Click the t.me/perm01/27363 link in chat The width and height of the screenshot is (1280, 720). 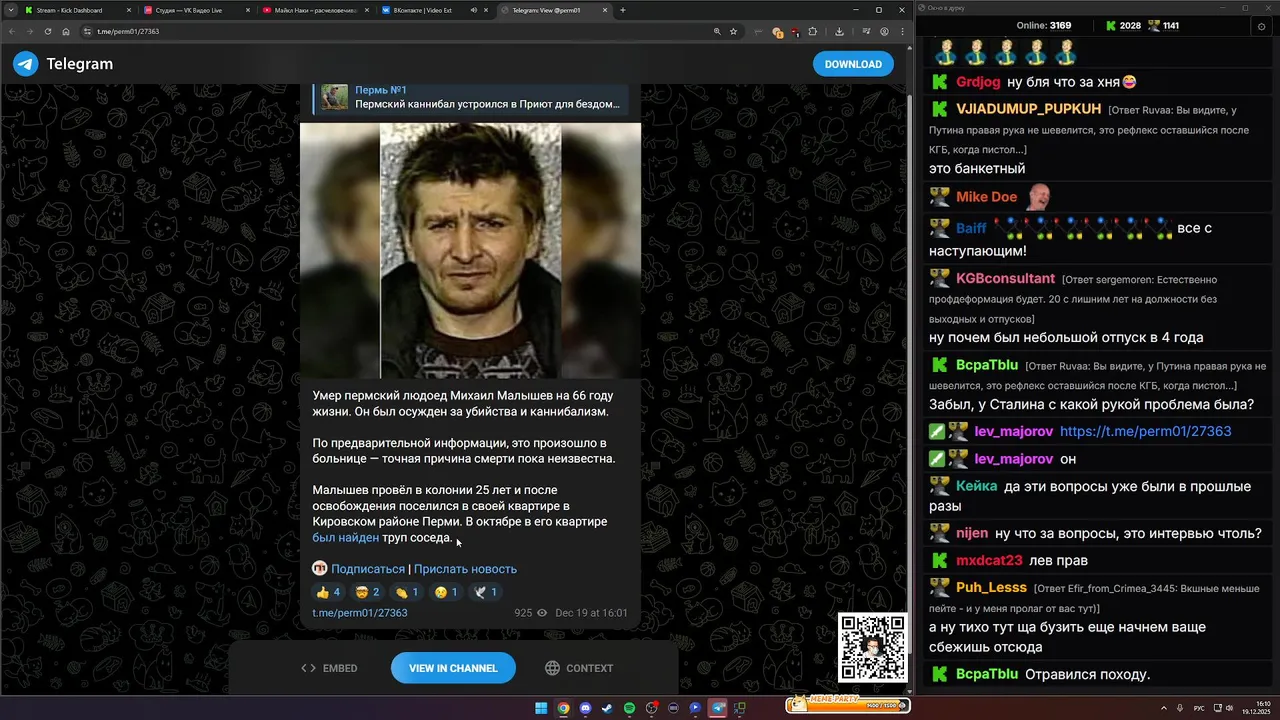[1145, 431]
